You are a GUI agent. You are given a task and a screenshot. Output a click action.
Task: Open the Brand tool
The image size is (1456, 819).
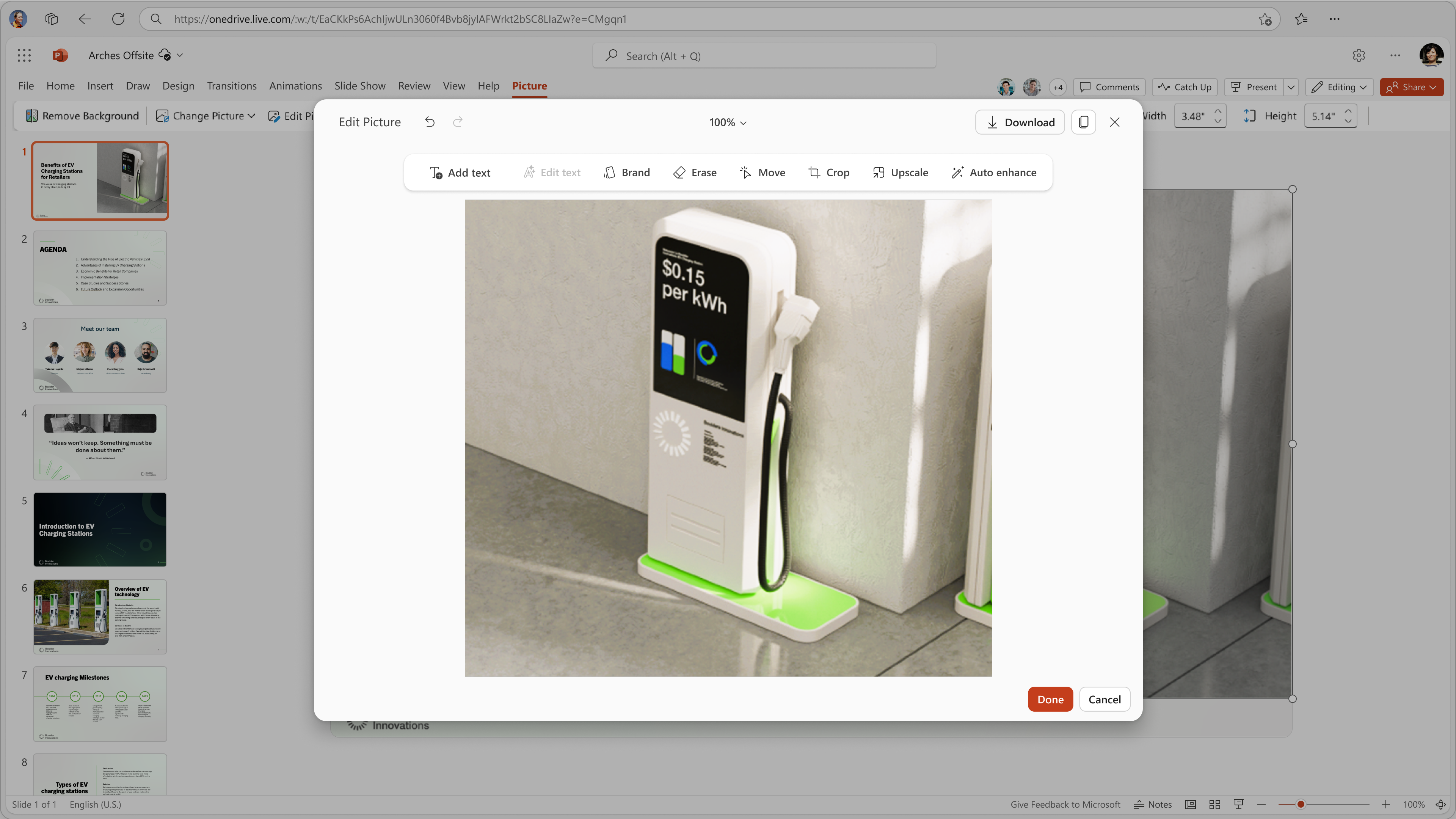(x=627, y=173)
